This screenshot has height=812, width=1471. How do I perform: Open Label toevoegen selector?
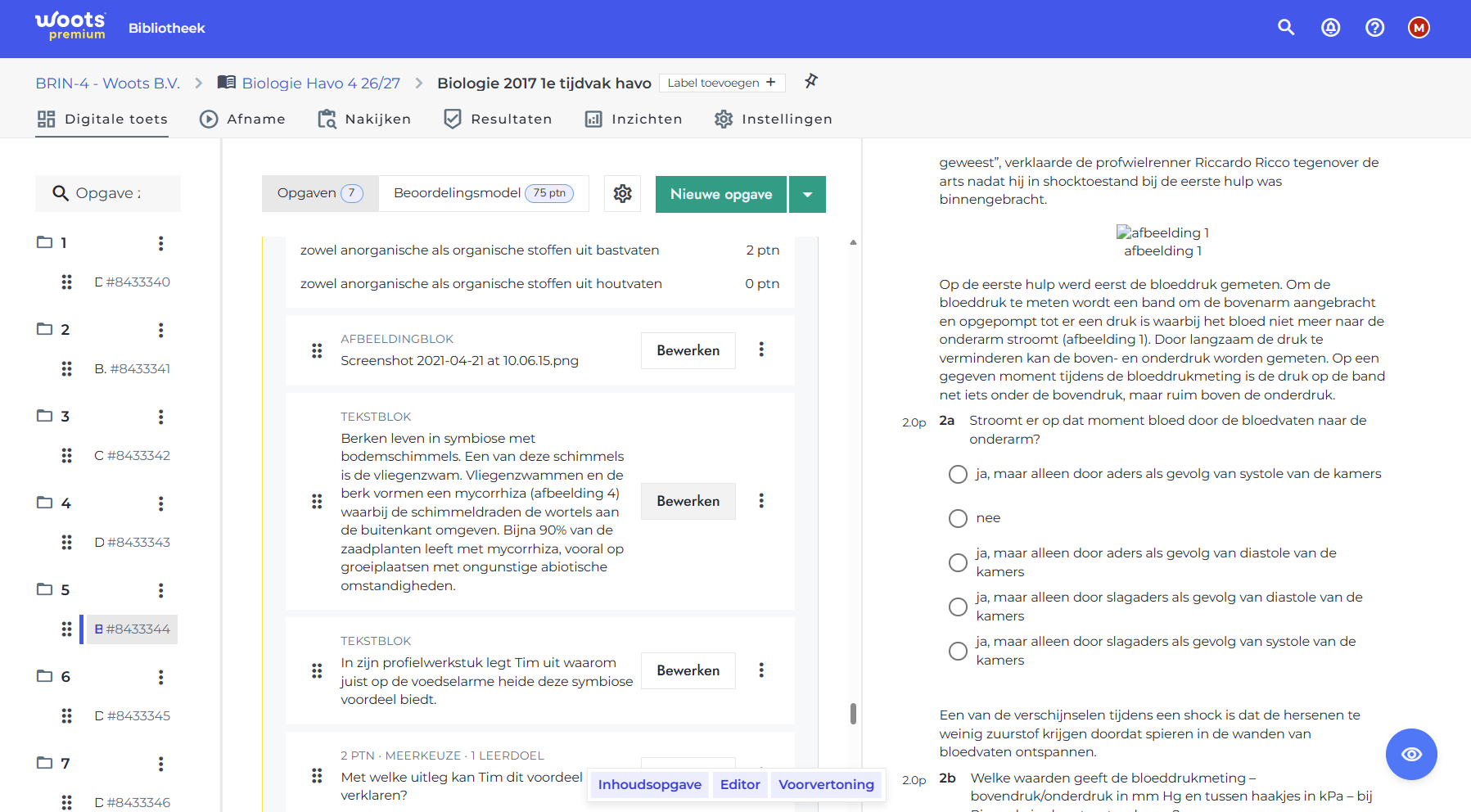click(722, 83)
